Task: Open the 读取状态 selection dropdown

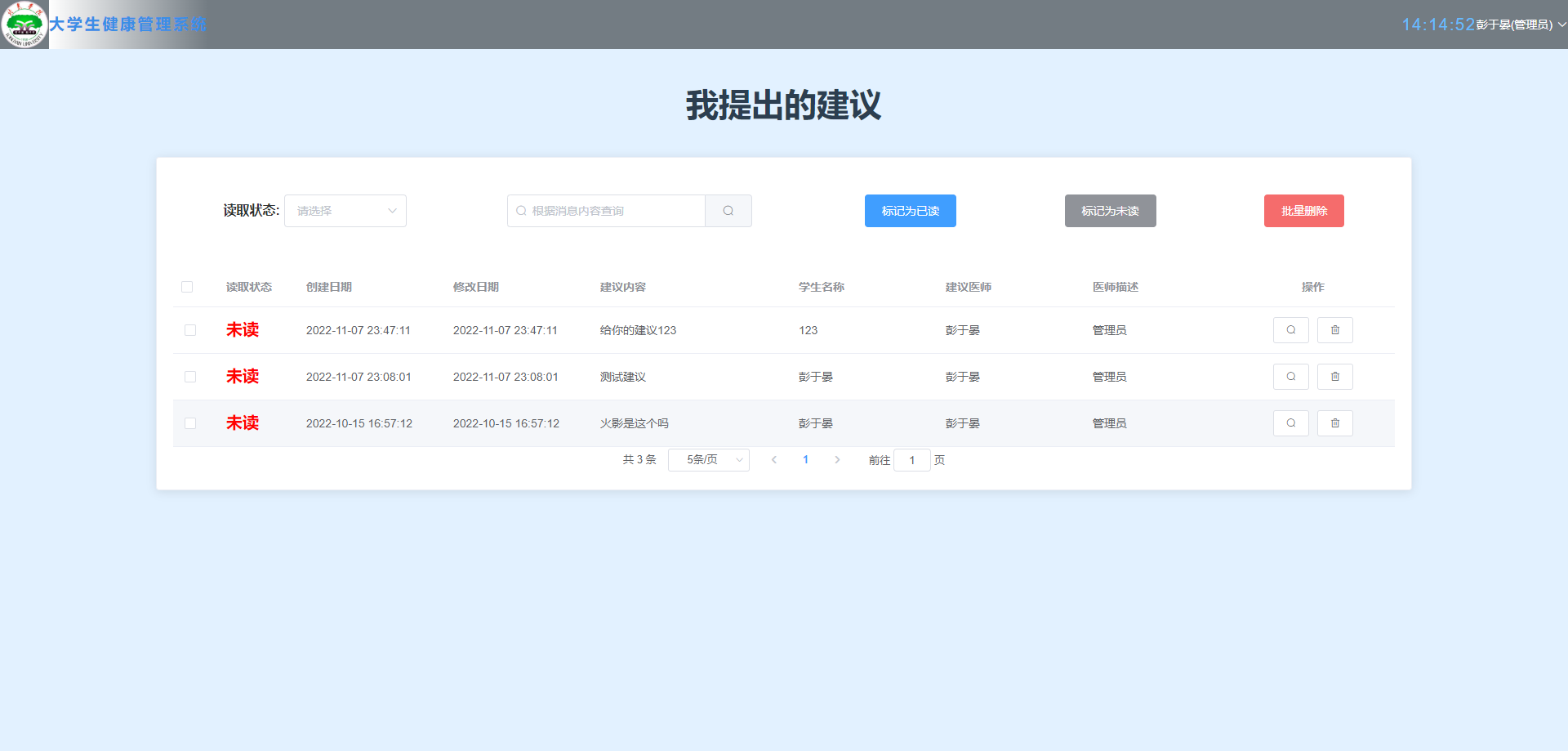Action: pos(345,210)
